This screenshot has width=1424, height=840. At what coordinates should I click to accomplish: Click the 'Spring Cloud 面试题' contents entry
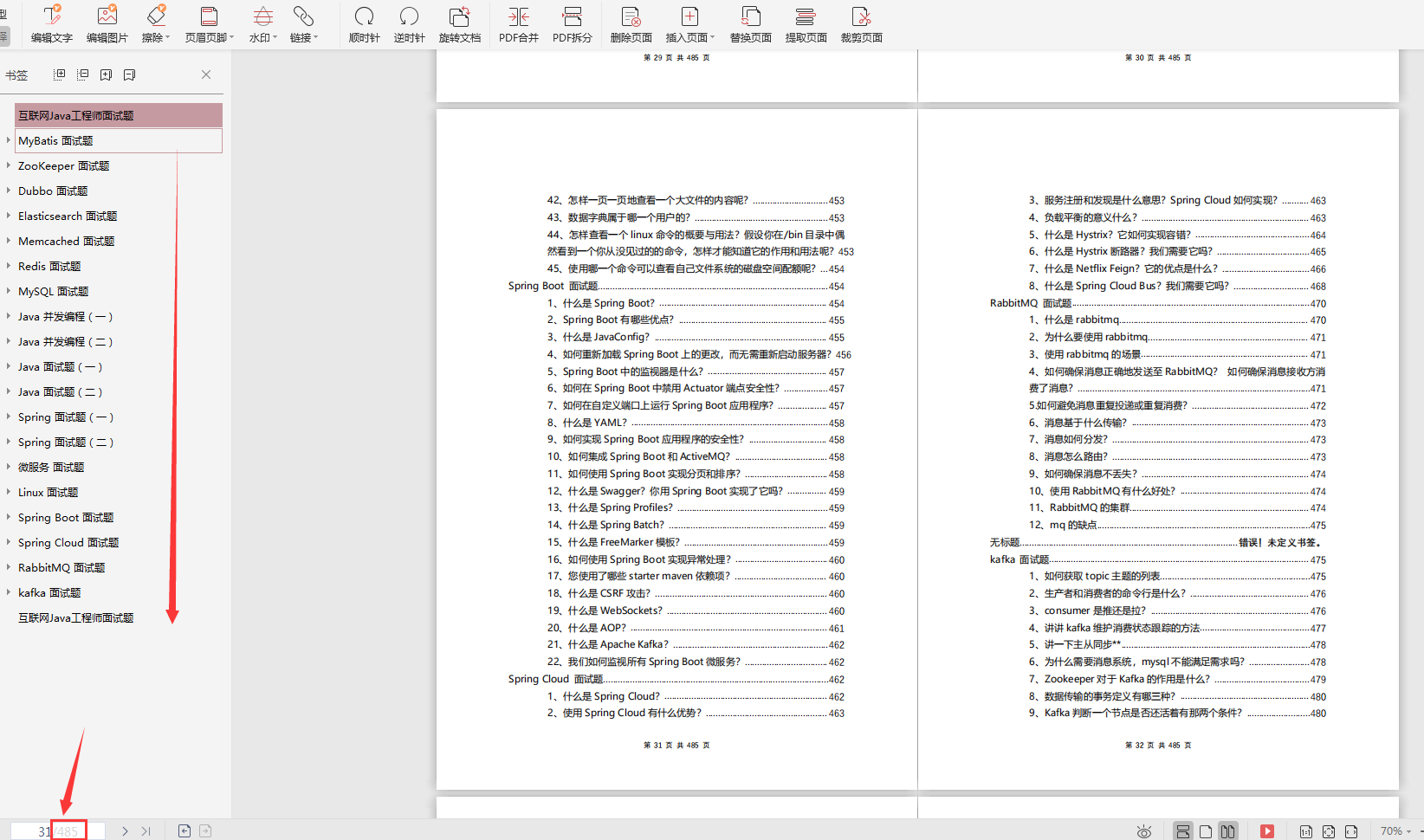[x=676, y=679]
